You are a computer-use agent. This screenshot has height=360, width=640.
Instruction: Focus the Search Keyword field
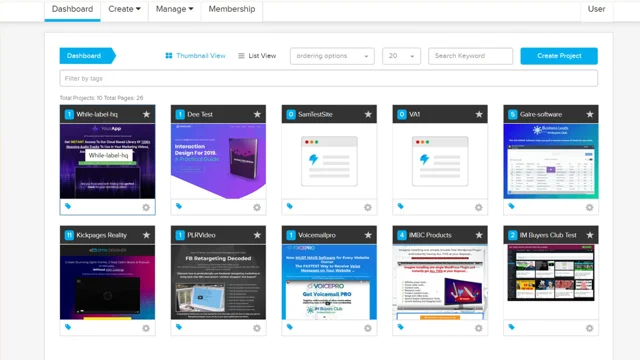tap(470, 56)
